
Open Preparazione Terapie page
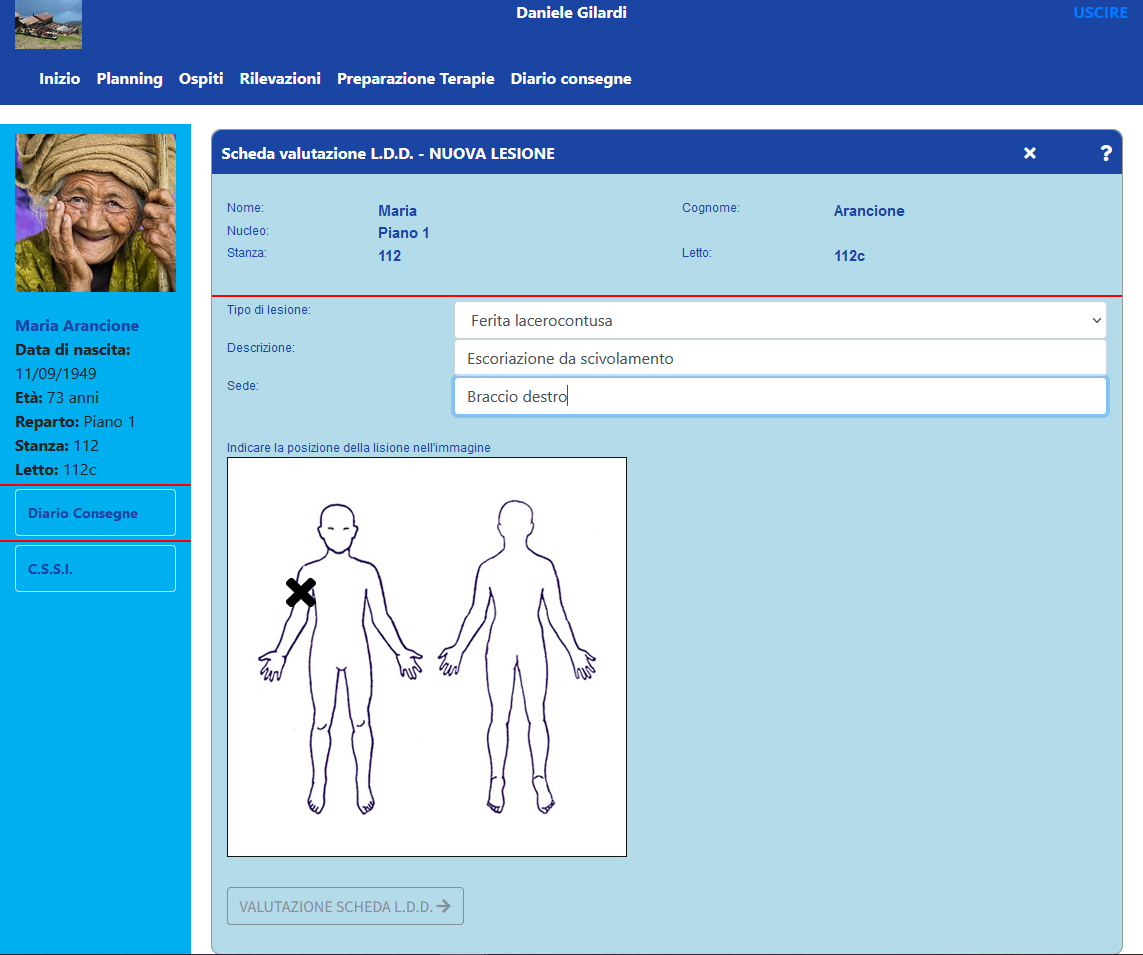tap(415, 79)
